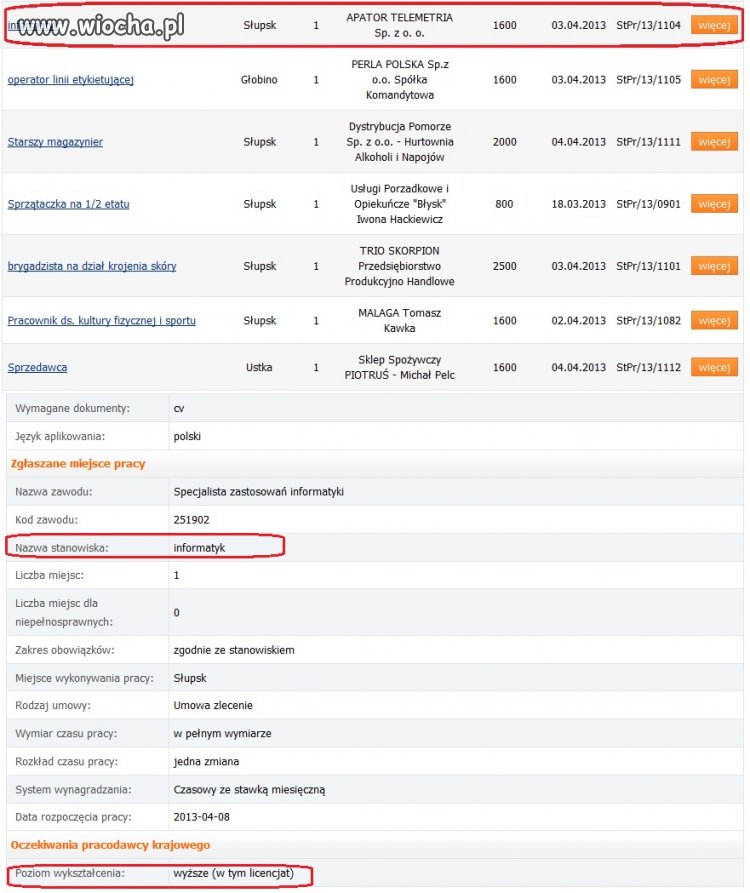Click 'Słupsk' place of work value in details
This screenshot has height=893, width=750.
190,678
